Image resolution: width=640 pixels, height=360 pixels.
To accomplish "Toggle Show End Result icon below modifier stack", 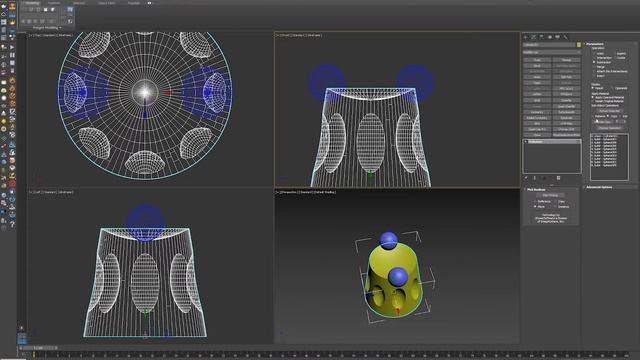I will (535, 178).
